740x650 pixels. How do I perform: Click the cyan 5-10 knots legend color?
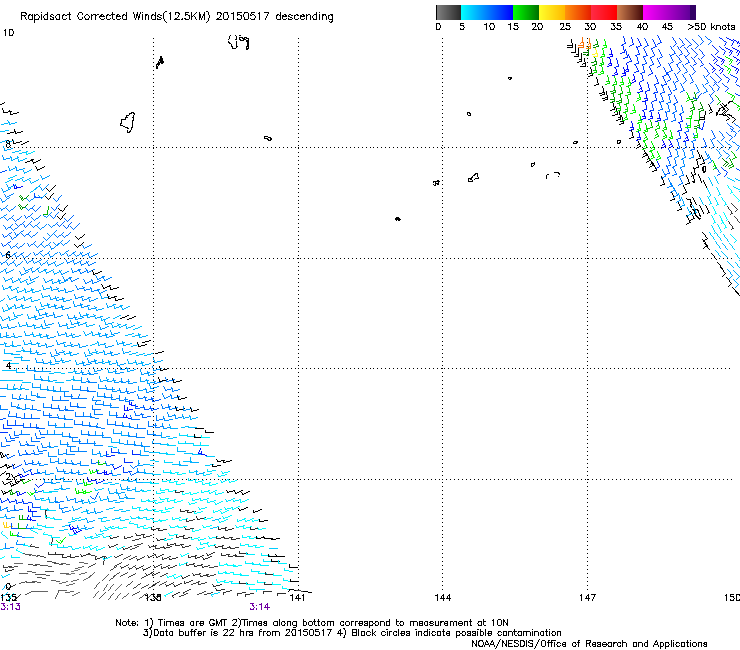coord(474,12)
